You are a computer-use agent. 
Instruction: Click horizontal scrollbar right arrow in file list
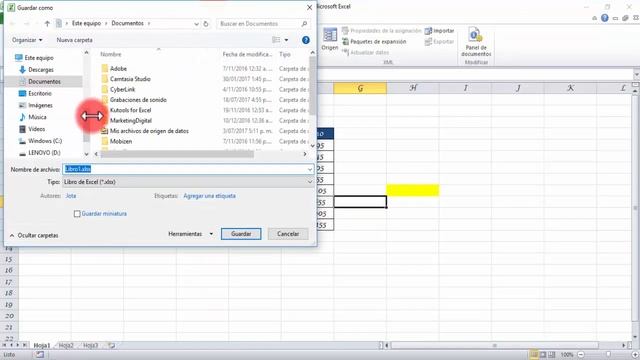305,154
